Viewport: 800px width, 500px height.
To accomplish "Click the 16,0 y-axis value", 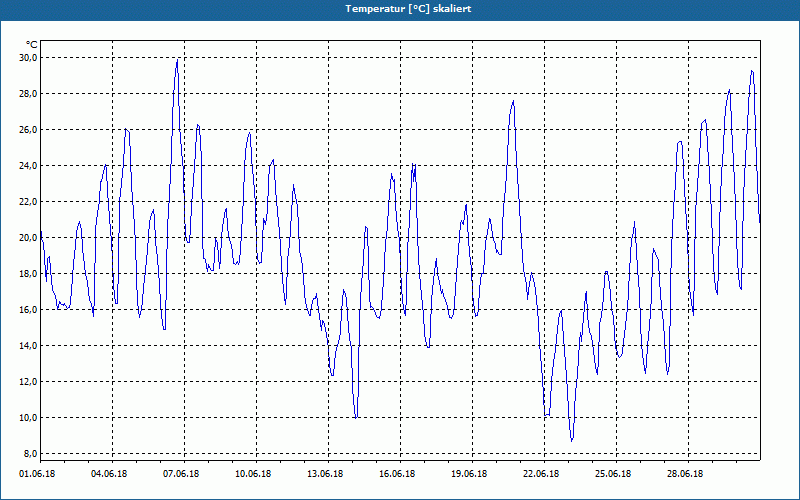I will click(28, 310).
